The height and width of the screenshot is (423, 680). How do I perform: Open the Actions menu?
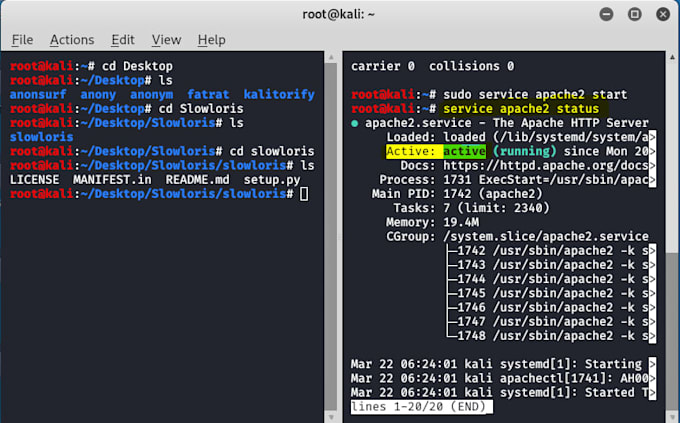72,40
